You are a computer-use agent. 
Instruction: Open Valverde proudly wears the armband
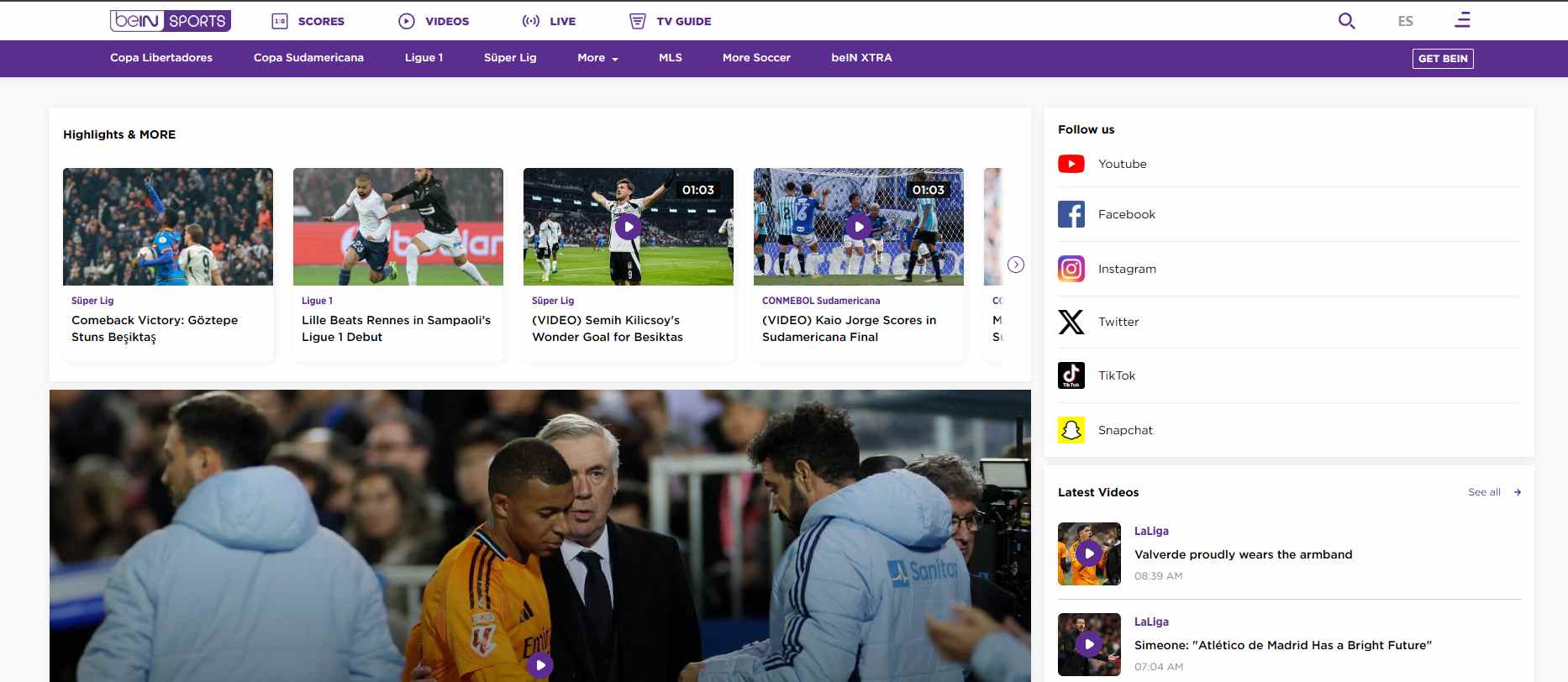[x=1243, y=554]
